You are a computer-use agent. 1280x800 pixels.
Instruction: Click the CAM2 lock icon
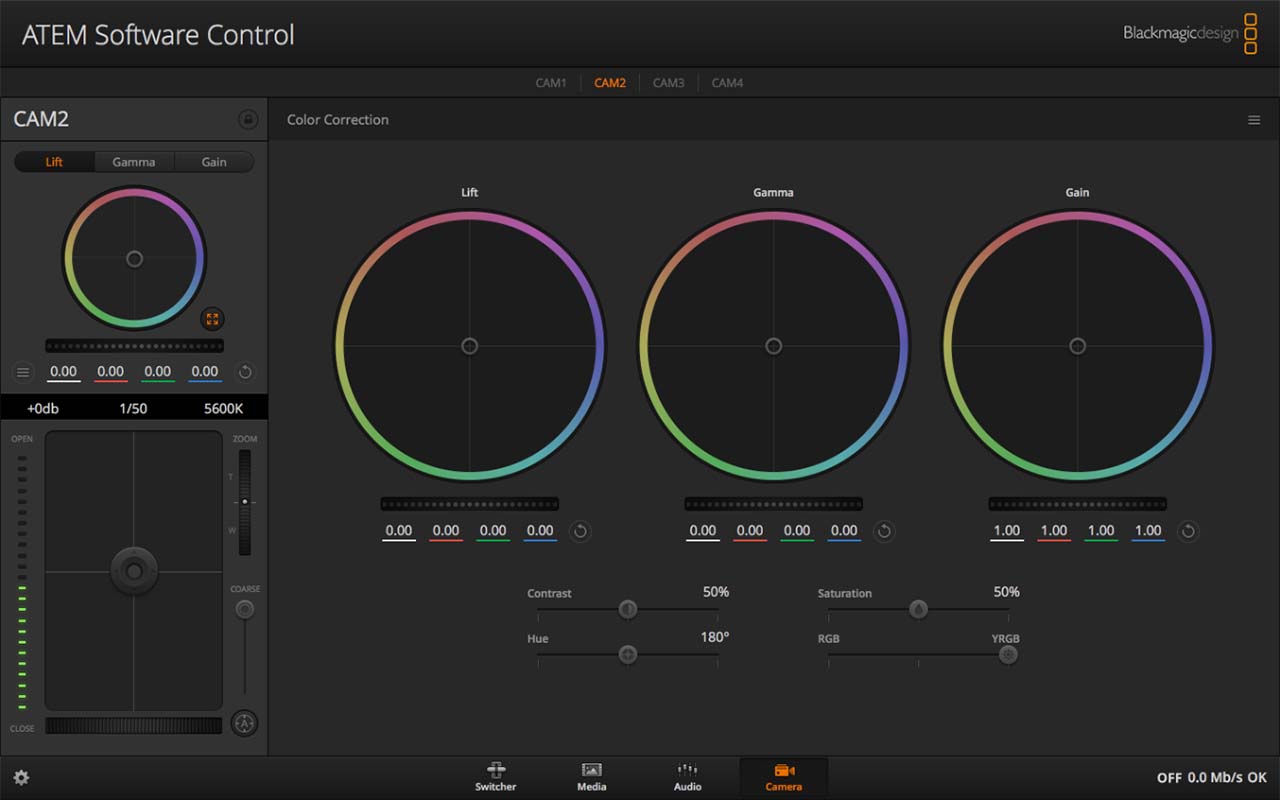point(248,120)
